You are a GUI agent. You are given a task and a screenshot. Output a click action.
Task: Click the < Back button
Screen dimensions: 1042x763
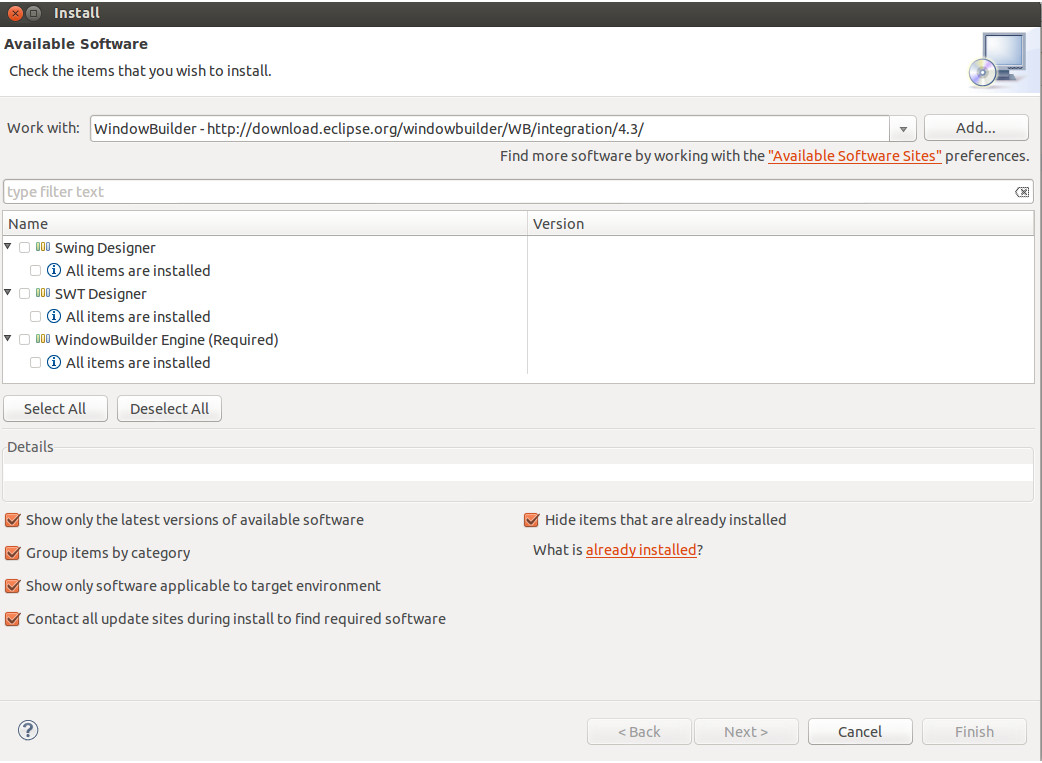(639, 732)
